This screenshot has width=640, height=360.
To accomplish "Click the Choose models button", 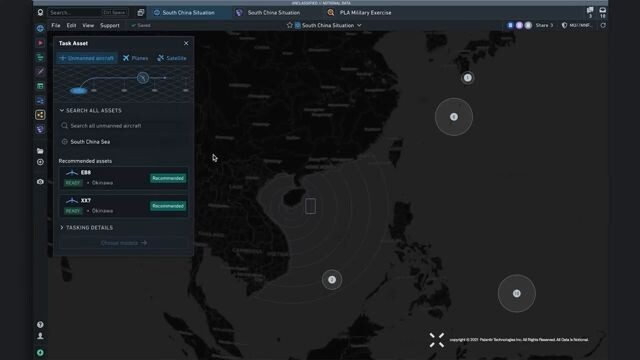I will [x=123, y=243].
